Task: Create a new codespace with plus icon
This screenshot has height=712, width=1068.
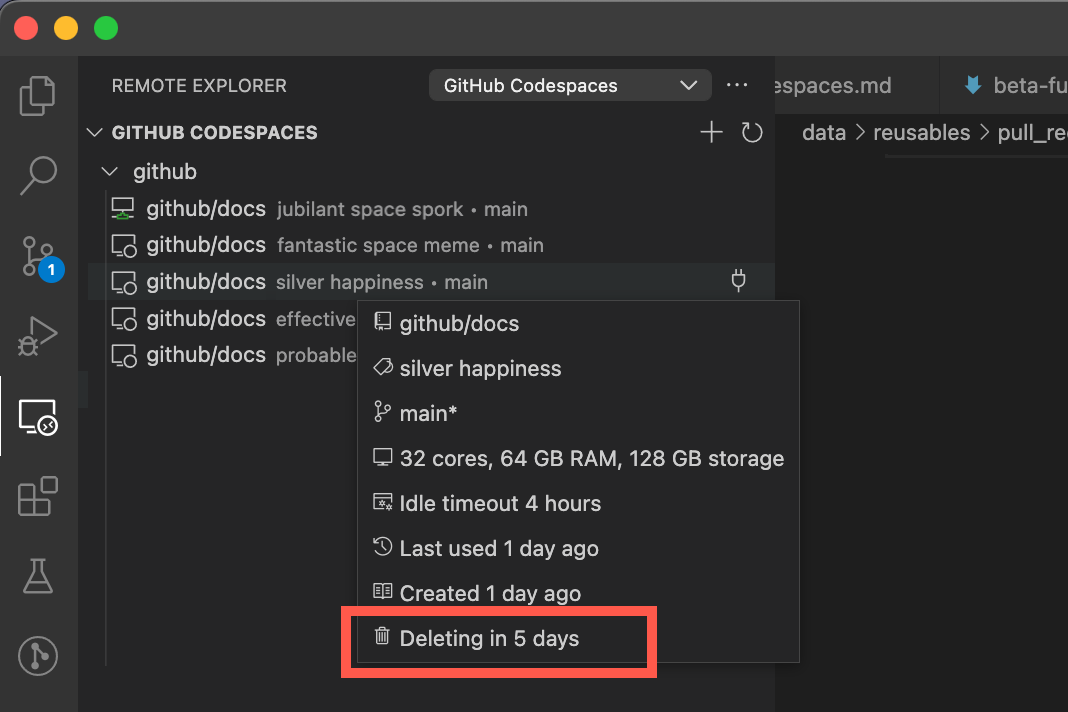Action: (x=711, y=132)
